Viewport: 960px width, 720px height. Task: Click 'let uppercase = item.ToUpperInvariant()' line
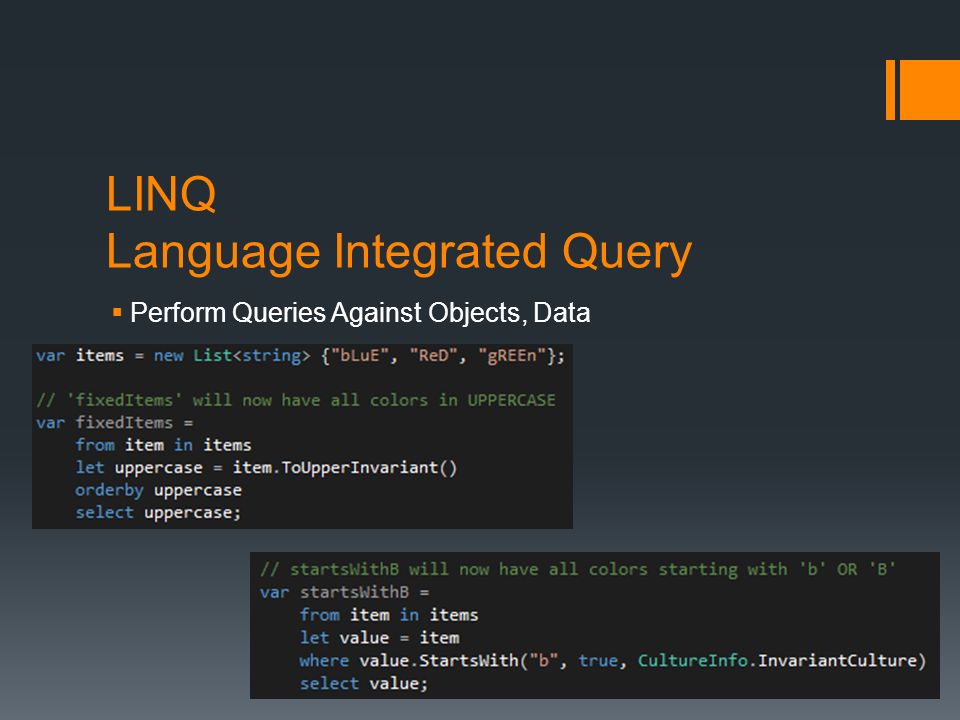tap(266, 468)
